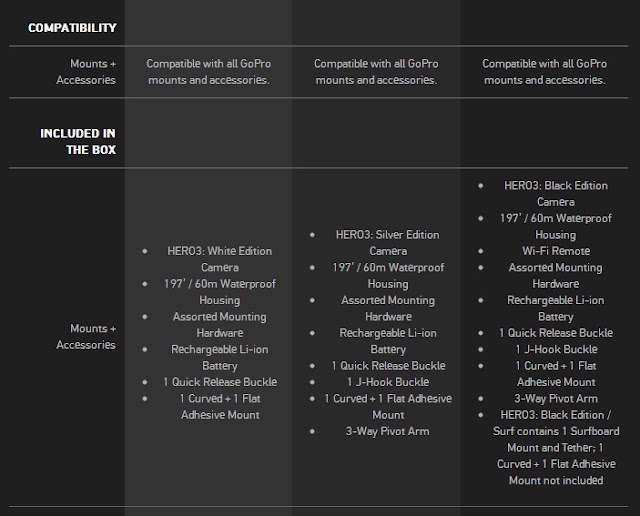Click the COMPATIBILITY section heading

[x=72, y=28]
